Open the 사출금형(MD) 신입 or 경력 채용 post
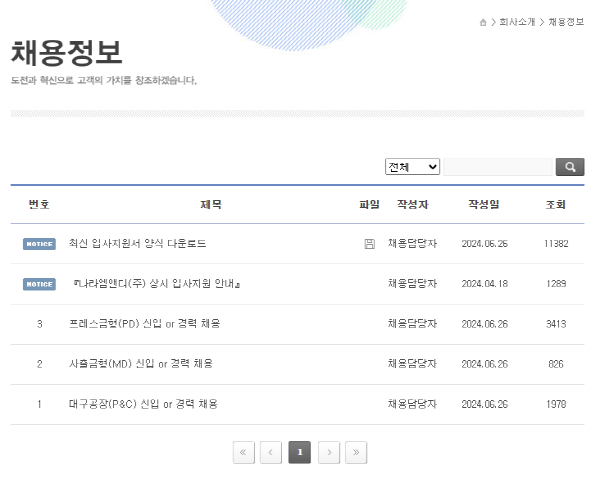Image resolution: width=600 pixels, height=477 pixels. pyautogui.click(x=140, y=364)
